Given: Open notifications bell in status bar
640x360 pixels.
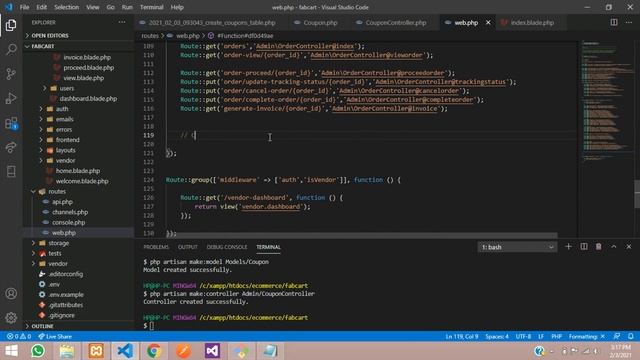Looking at the screenshot, I should (x=631, y=336).
